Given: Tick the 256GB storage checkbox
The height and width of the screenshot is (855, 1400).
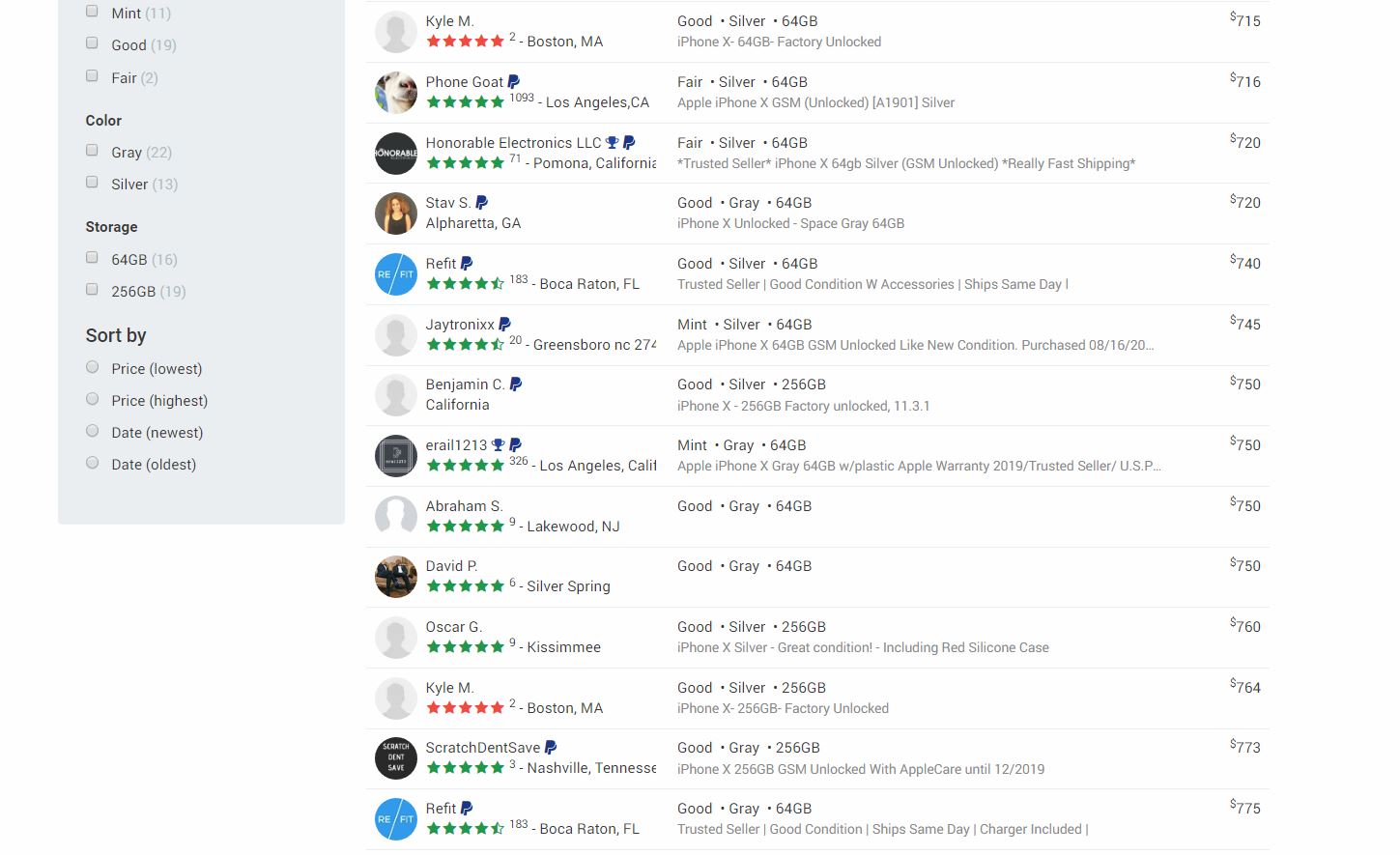Looking at the screenshot, I should tap(92, 289).
